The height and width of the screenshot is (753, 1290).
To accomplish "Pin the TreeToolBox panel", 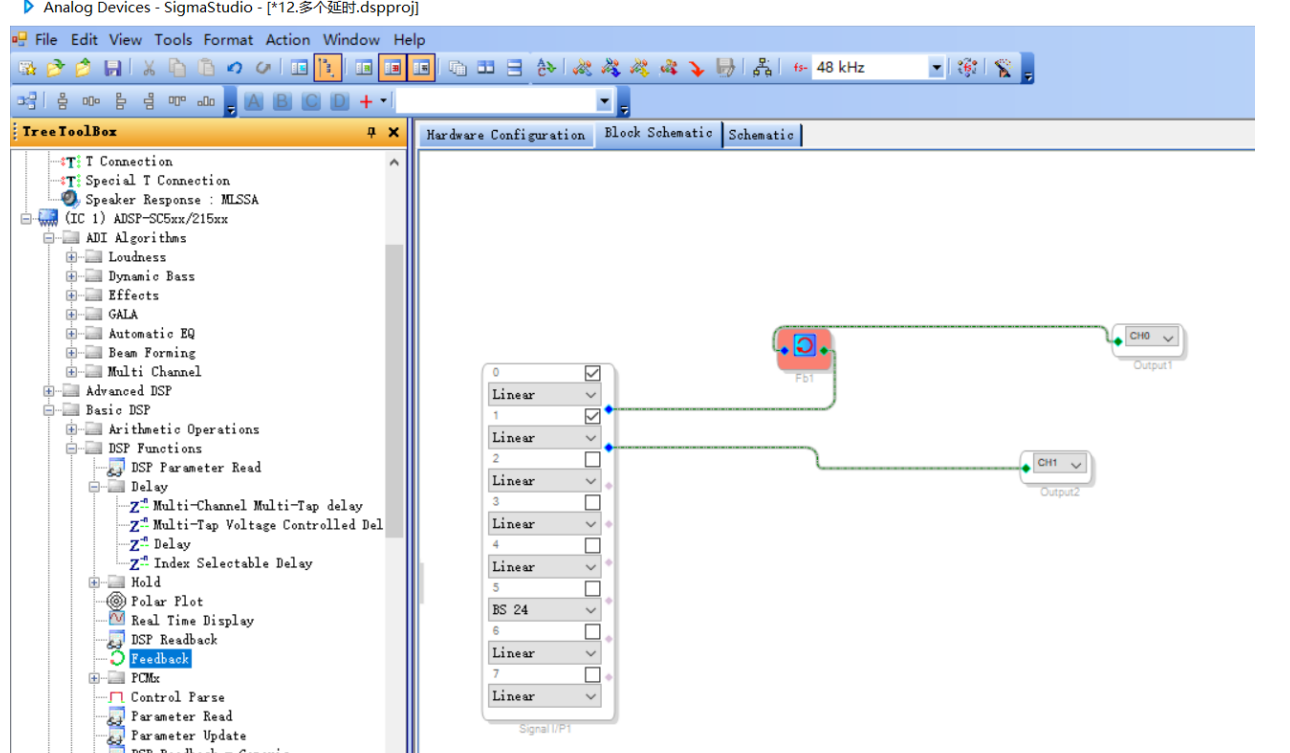I will [x=371, y=132].
